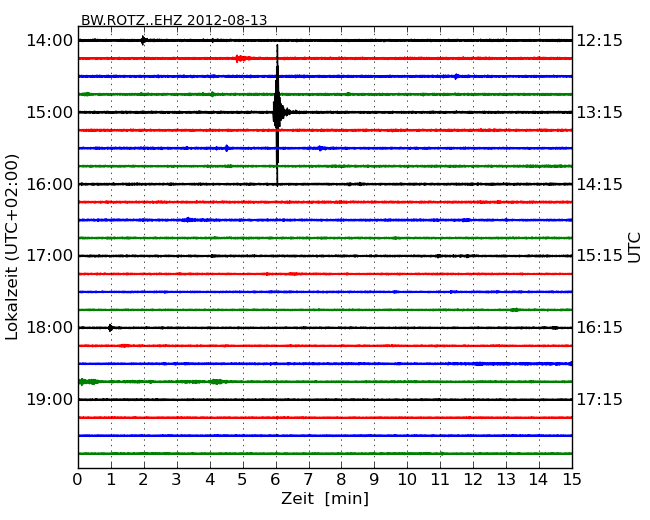
Task: Click the 15:15 UTC time label
Action: [600, 256]
